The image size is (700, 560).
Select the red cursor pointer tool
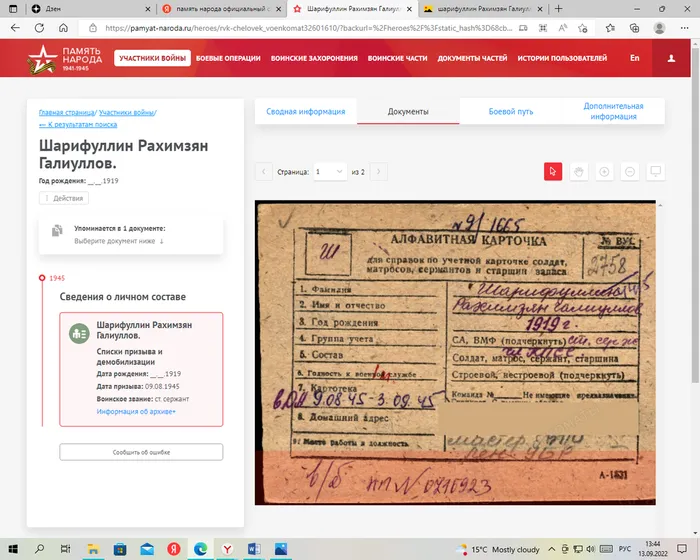(553, 171)
